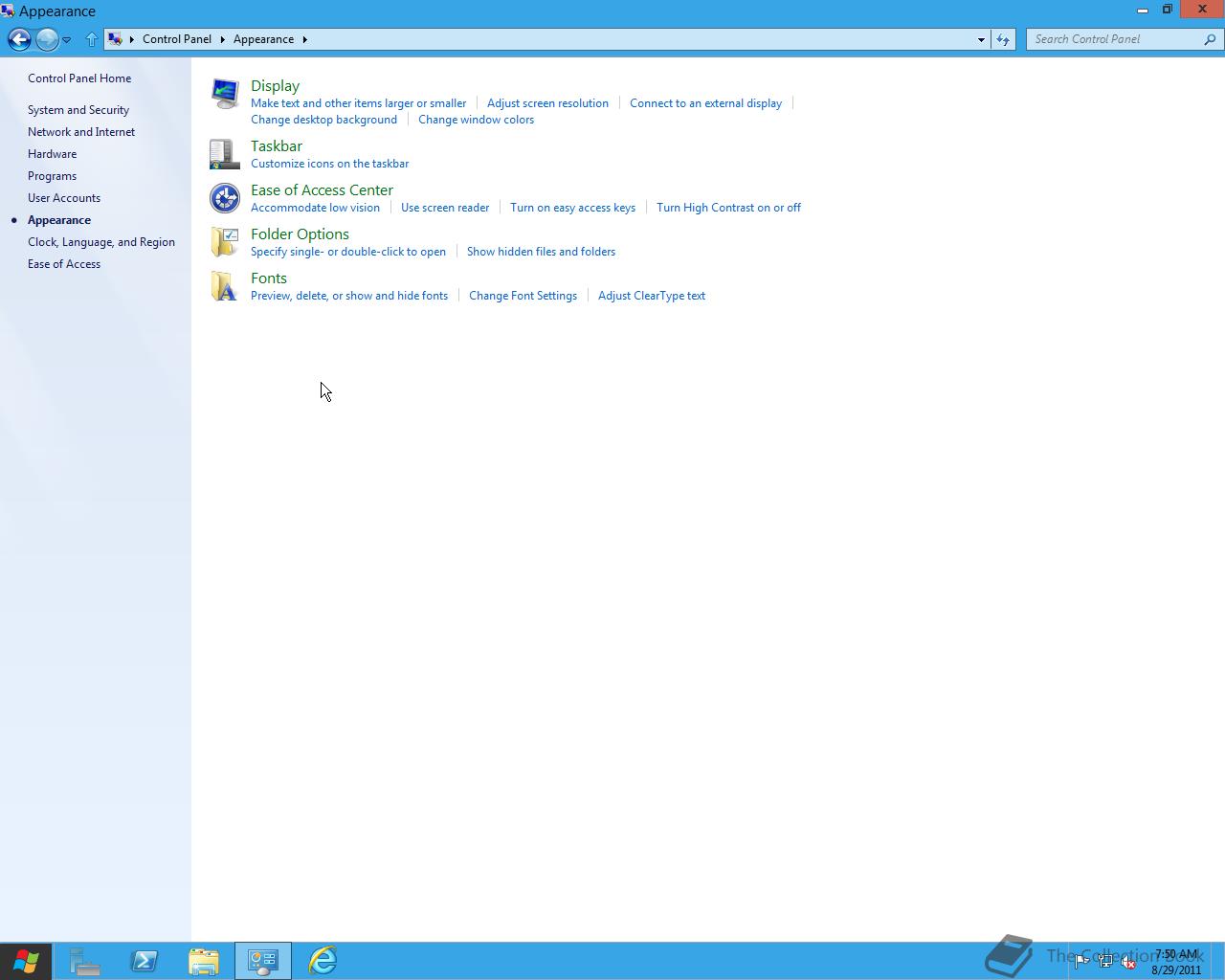The height and width of the screenshot is (980, 1225).
Task: Go forward with the Forward arrow button
Action: 46,39
